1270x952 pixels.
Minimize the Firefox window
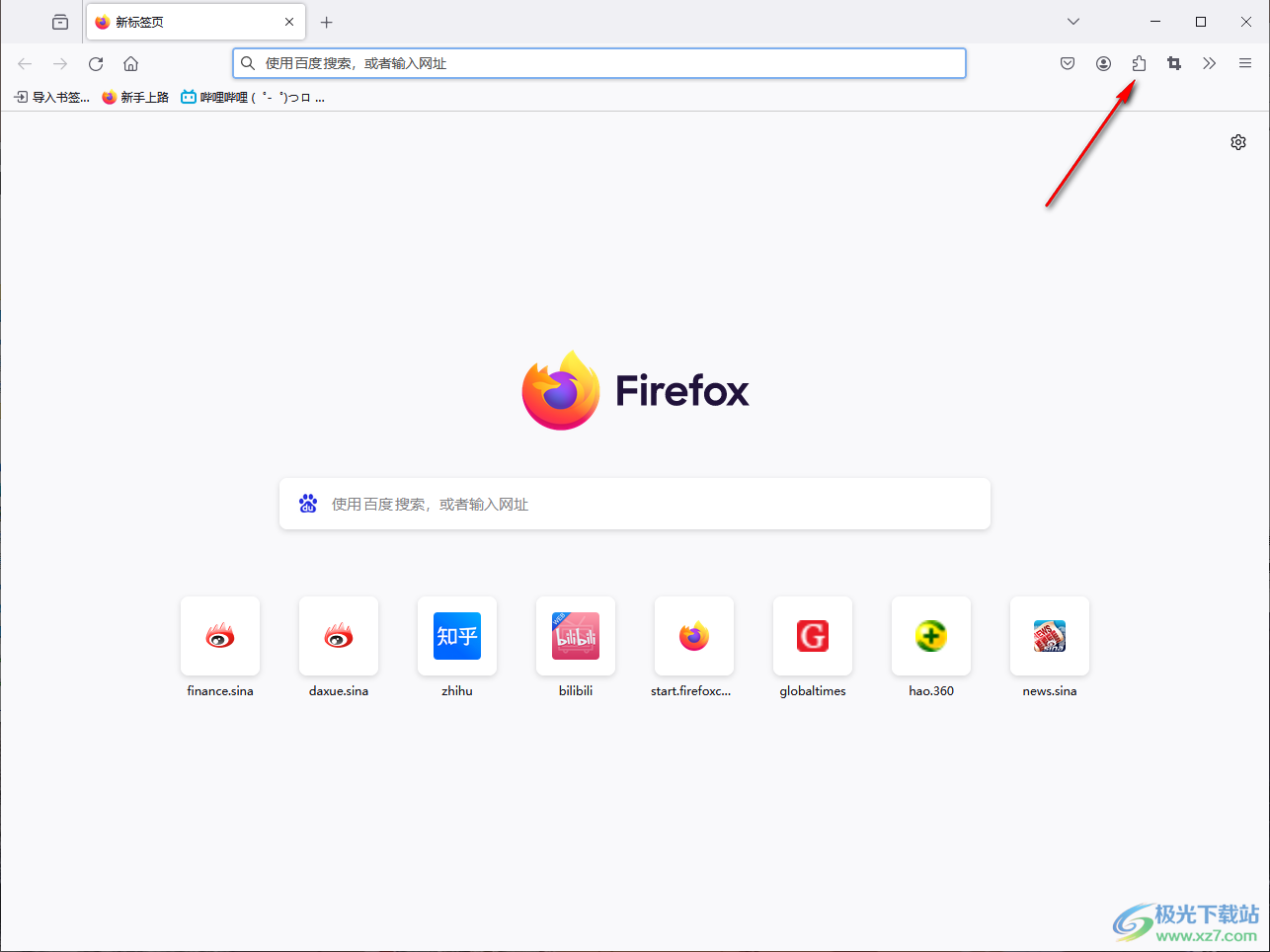(x=1155, y=22)
